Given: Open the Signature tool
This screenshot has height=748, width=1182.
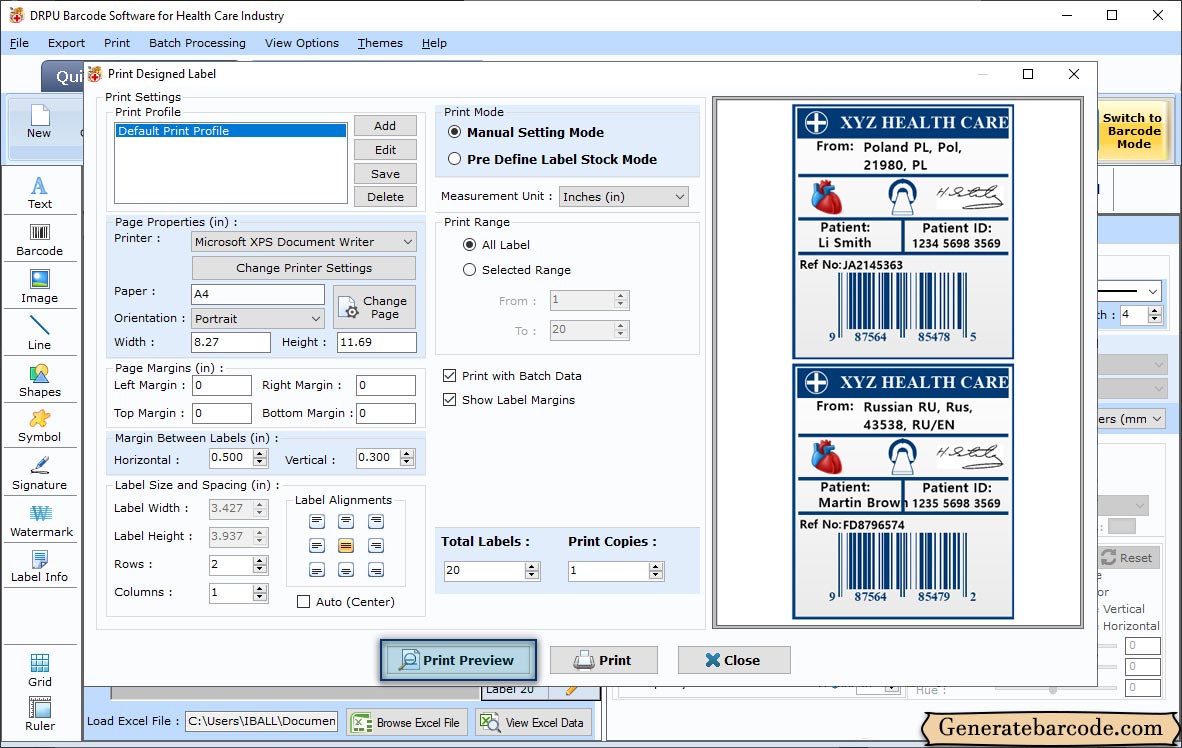Looking at the screenshot, I should (39, 474).
